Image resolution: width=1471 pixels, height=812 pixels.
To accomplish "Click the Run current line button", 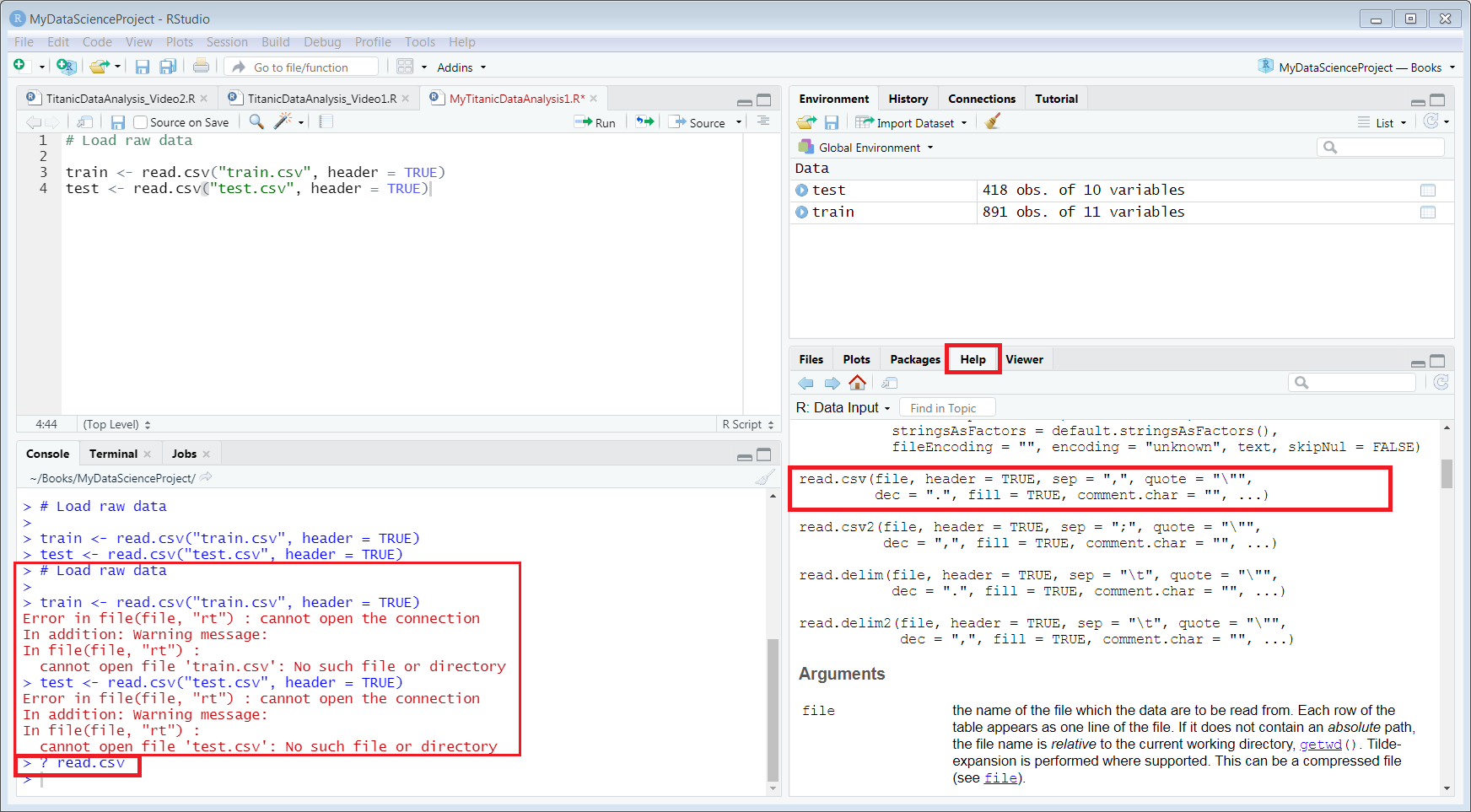I will coord(595,122).
